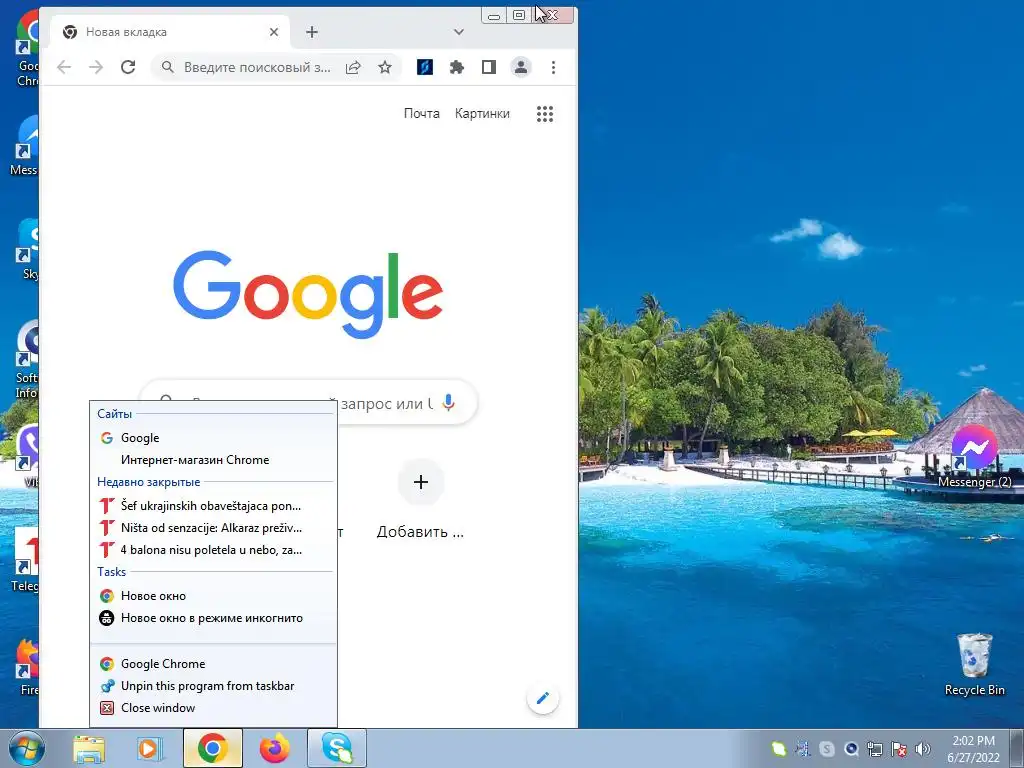Click the Skype tray icon
The height and width of the screenshot is (768, 1024).
tap(827, 749)
